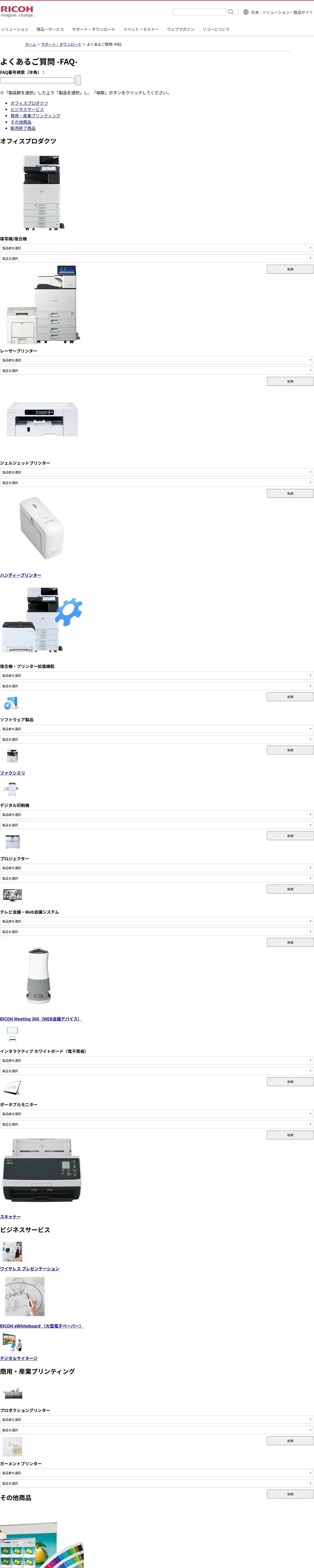Click the FAQ番号検索 input field
Viewport: 314px width, 1568px height.
(x=37, y=80)
